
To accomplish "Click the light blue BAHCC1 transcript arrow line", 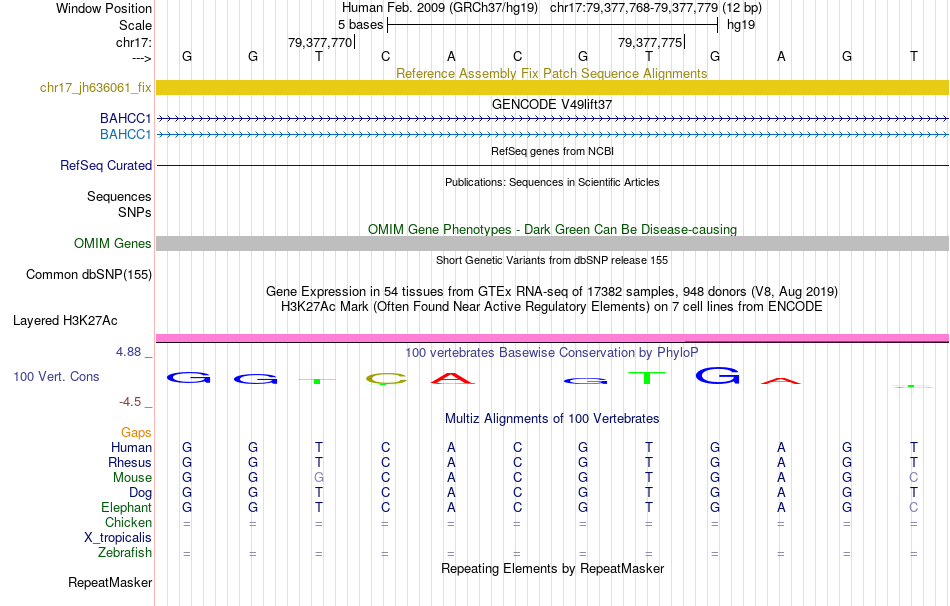I will (x=552, y=134).
